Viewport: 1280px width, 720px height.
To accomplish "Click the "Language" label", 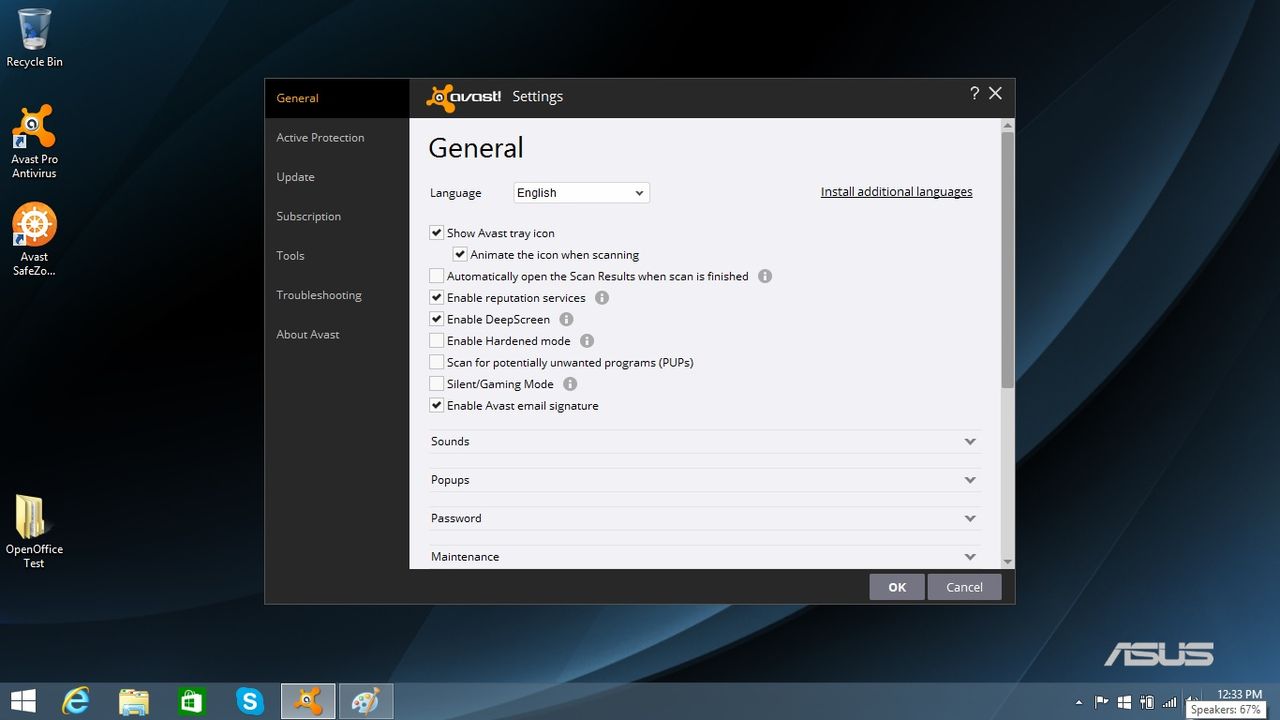I will (456, 193).
